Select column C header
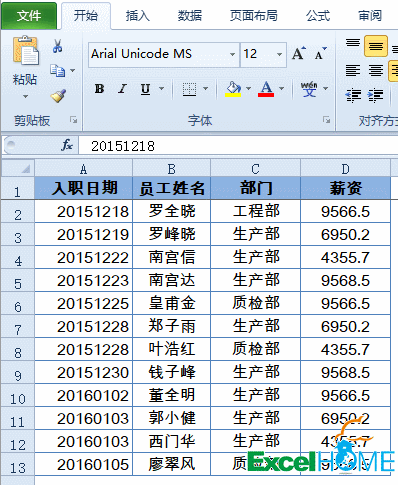Screen dimensions: 398x485 [256, 169]
